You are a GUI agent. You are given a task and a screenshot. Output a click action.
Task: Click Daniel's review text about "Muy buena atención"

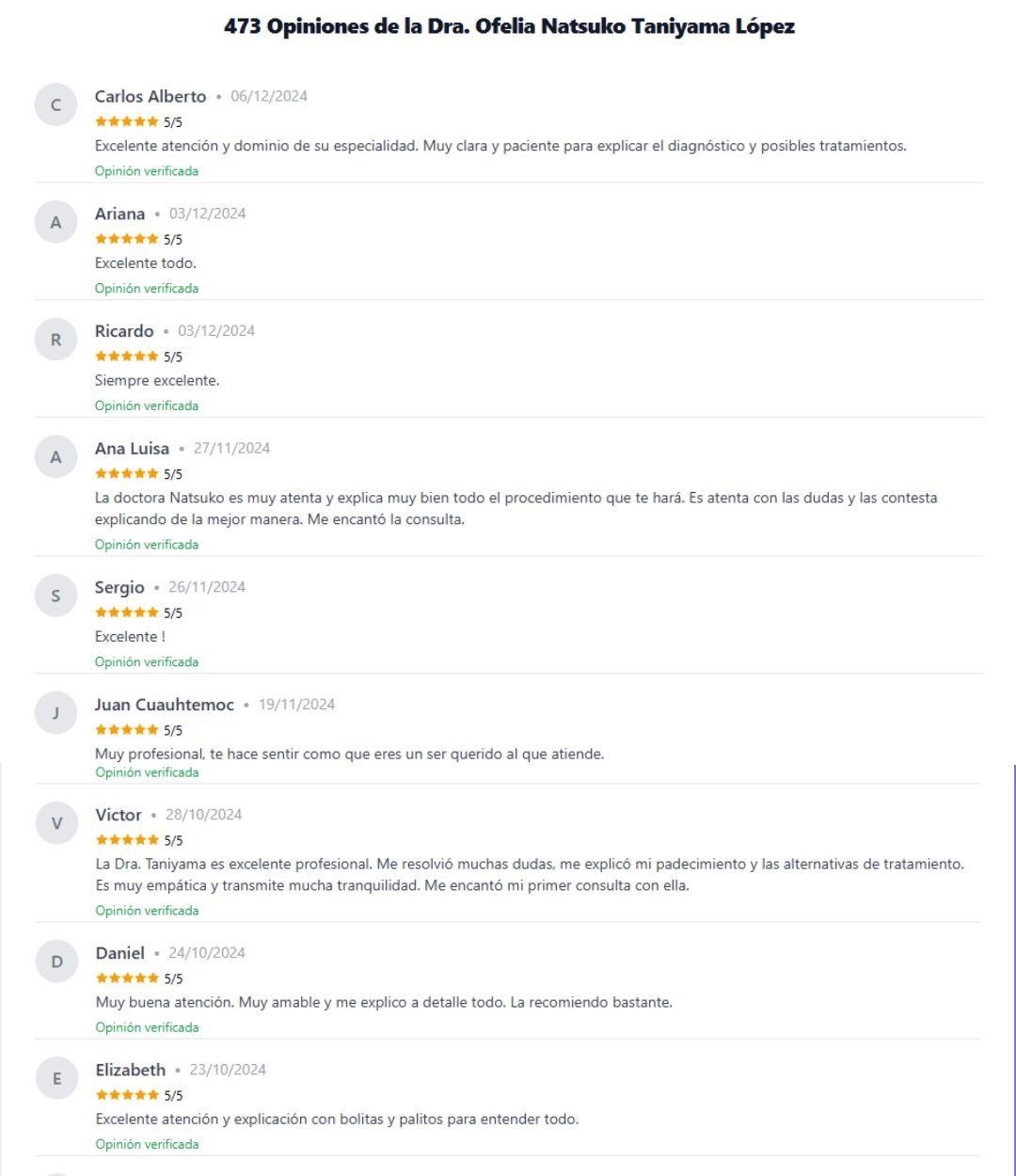384,1002
